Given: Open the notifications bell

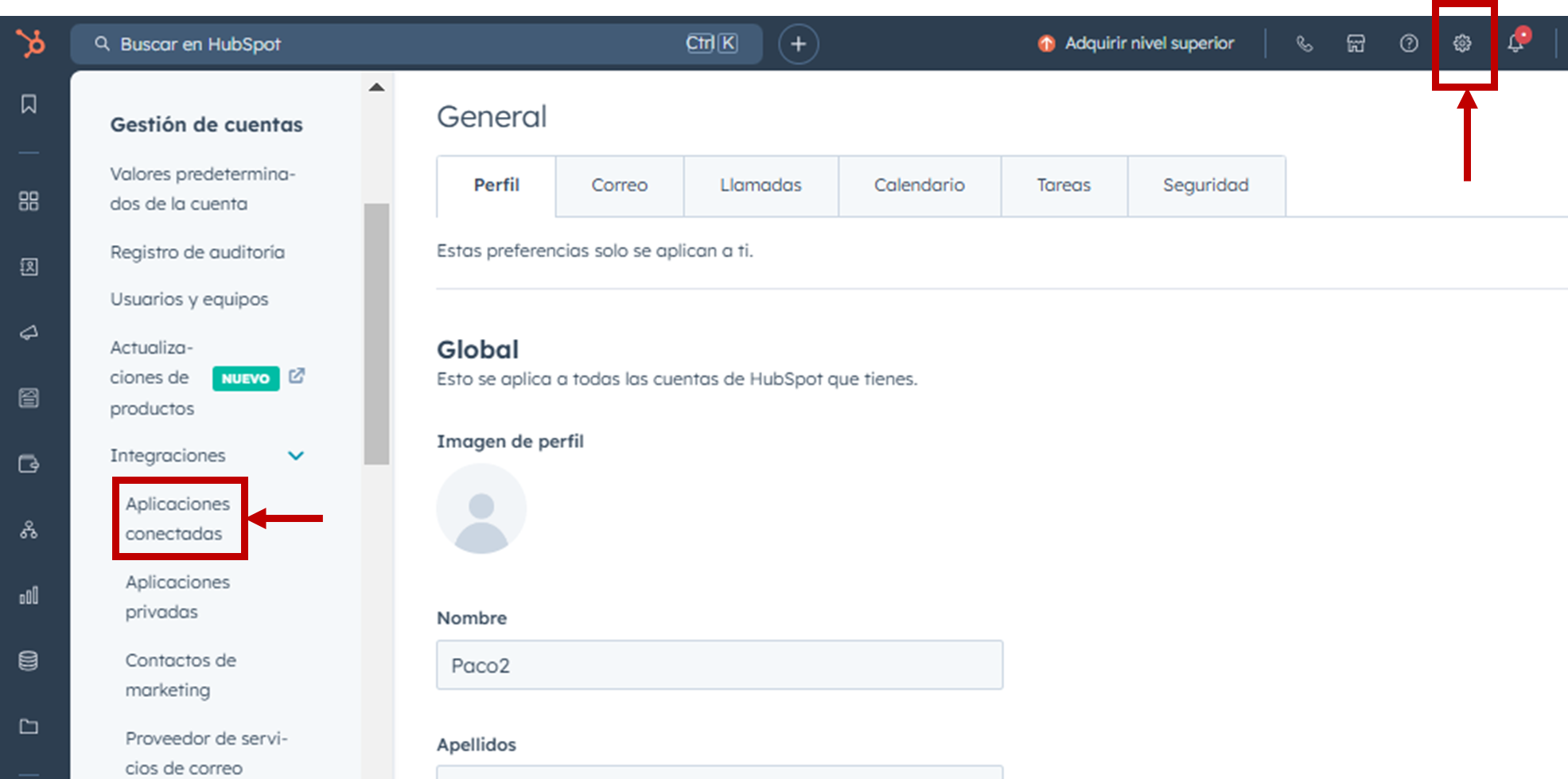Looking at the screenshot, I should click(1515, 44).
